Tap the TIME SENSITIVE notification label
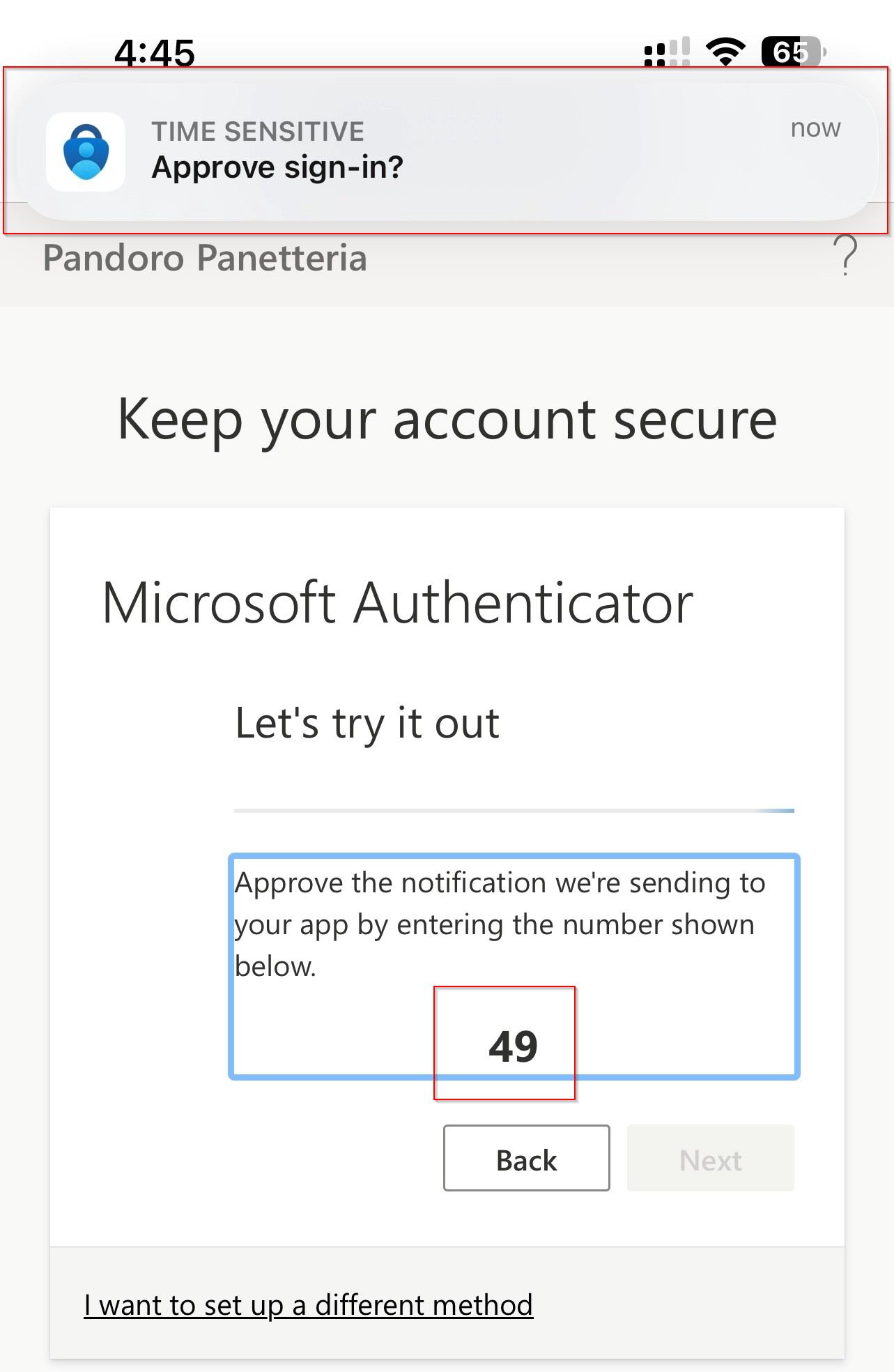 coord(258,131)
